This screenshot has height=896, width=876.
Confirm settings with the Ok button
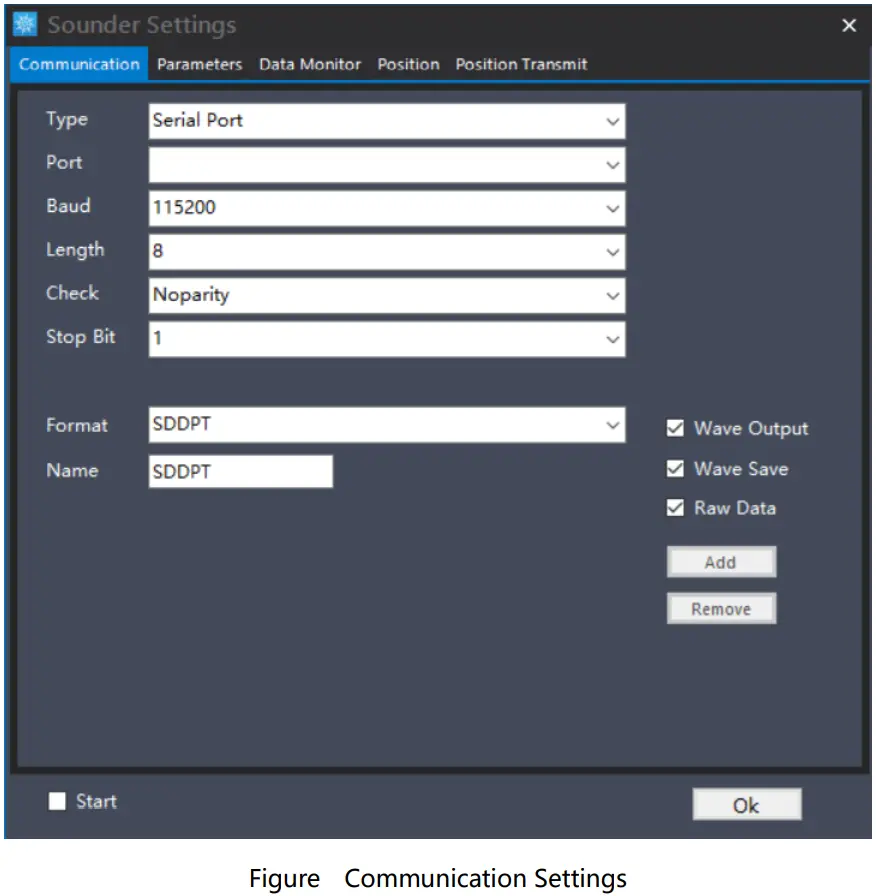click(746, 804)
